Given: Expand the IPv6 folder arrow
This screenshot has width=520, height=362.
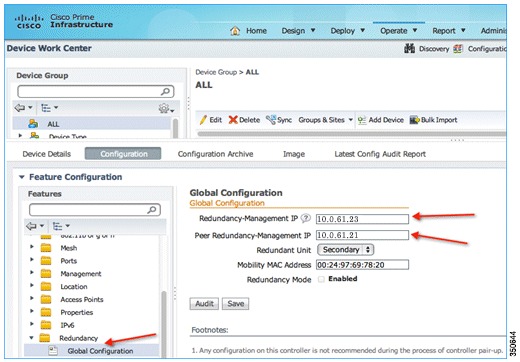Looking at the screenshot, I should [32, 324].
